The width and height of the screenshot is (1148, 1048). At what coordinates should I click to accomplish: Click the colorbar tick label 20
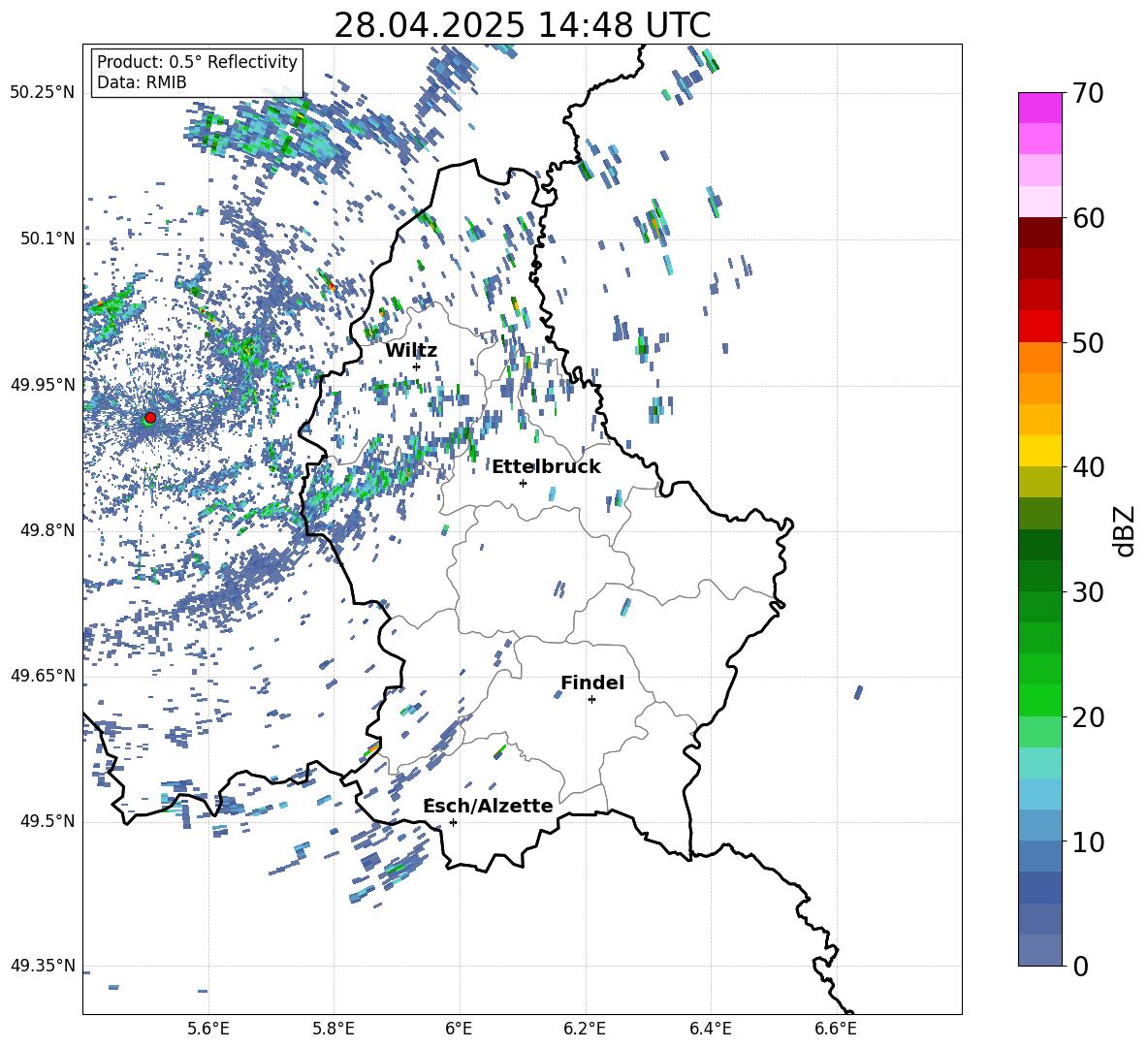(x=1088, y=717)
